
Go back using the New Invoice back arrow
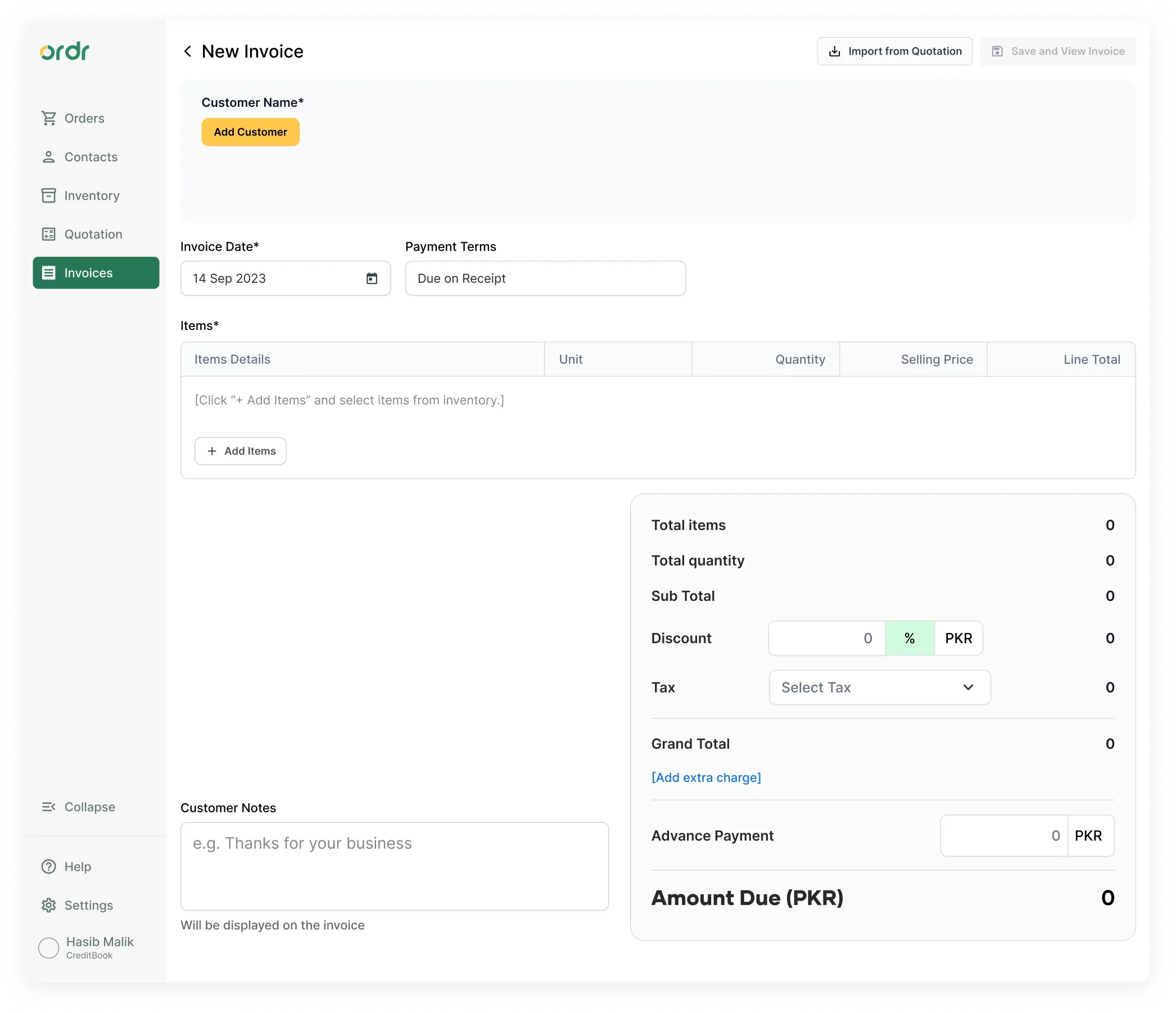point(188,51)
